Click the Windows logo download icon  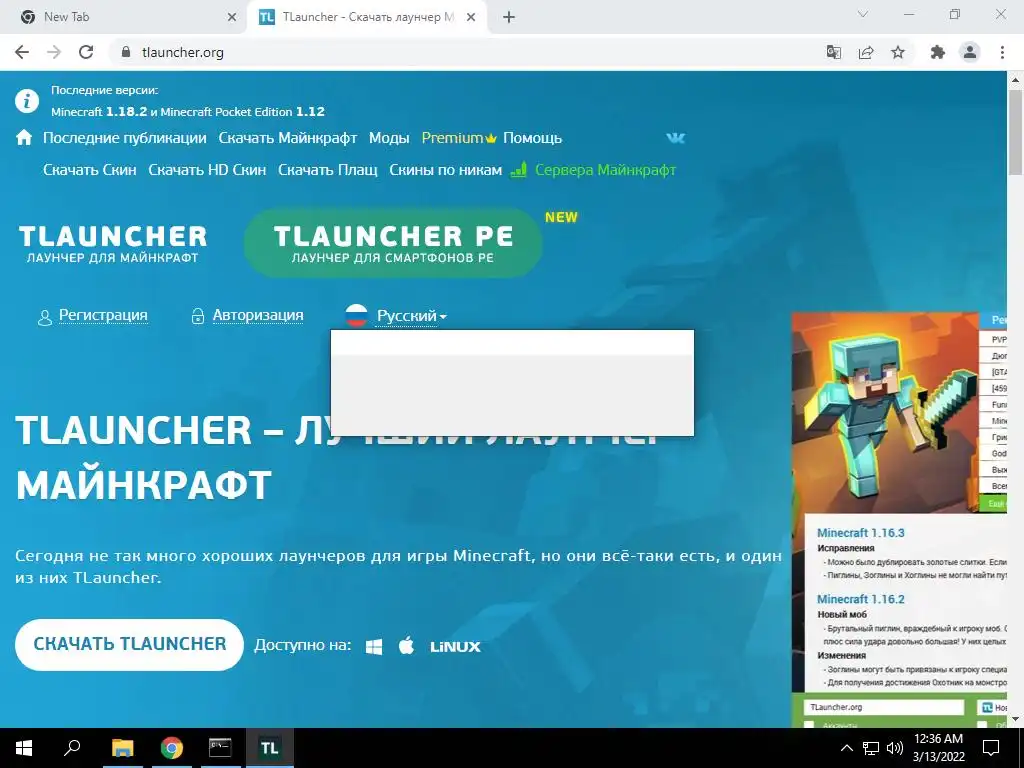pyautogui.click(x=374, y=647)
